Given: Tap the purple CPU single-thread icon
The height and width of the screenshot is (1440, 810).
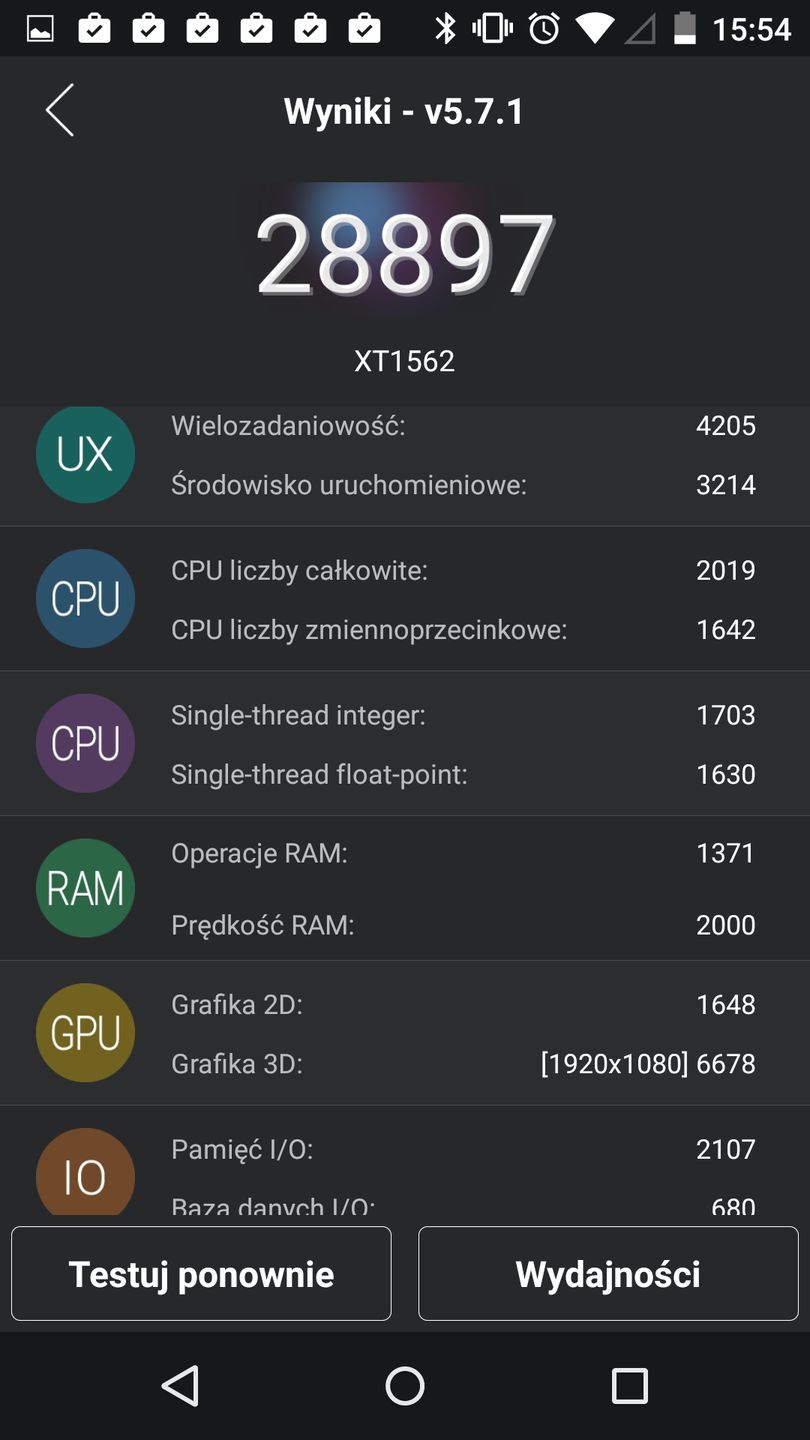Looking at the screenshot, I should coord(85,744).
